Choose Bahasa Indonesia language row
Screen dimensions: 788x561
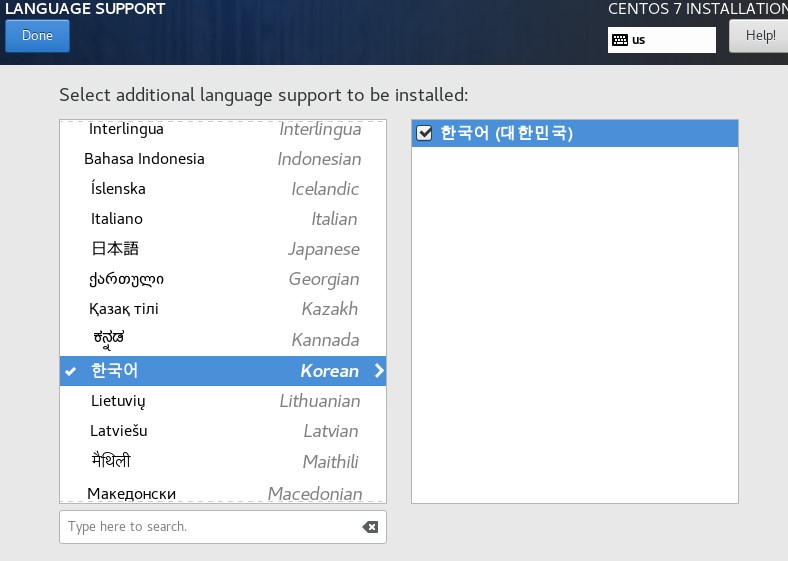tap(223, 159)
